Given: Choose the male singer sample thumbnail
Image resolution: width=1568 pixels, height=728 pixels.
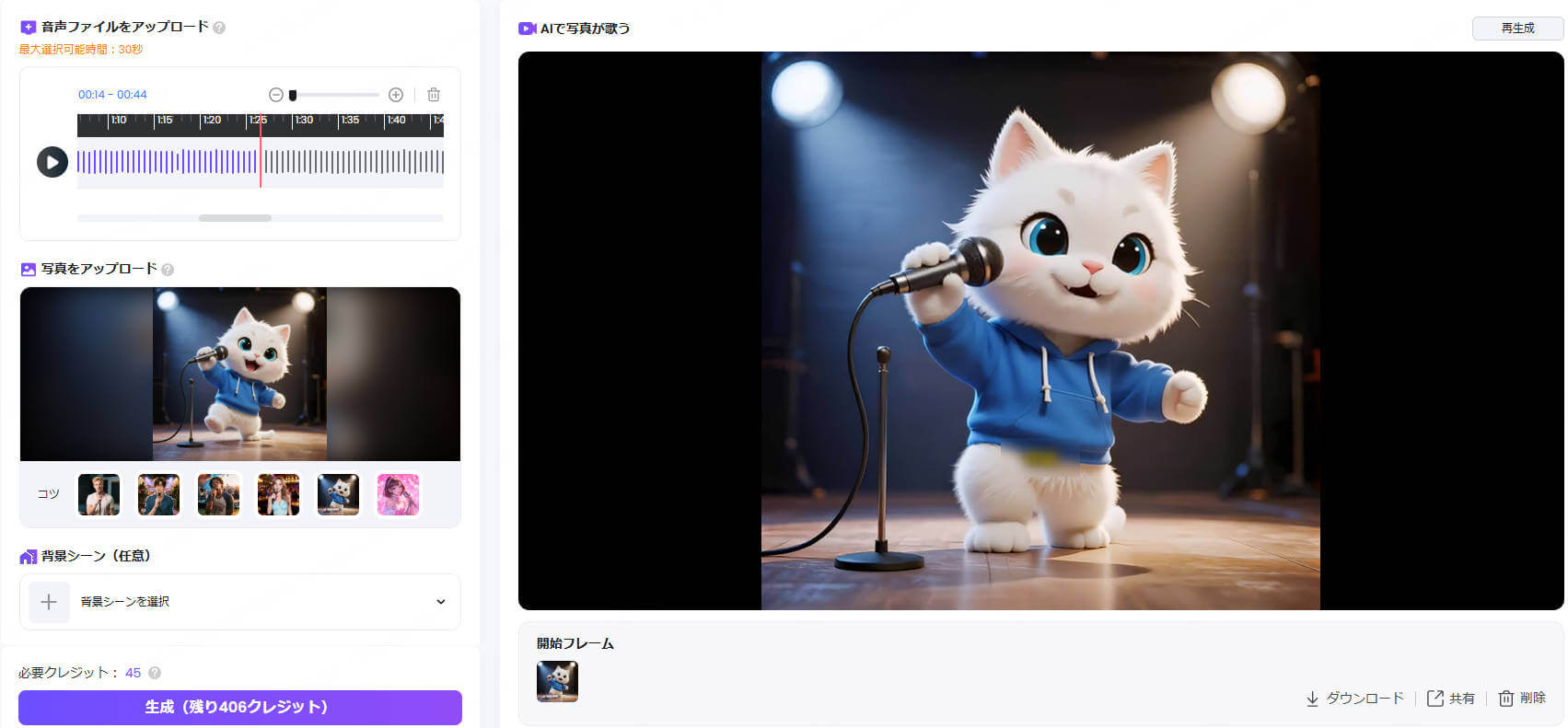Looking at the screenshot, I should [x=99, y=495].
